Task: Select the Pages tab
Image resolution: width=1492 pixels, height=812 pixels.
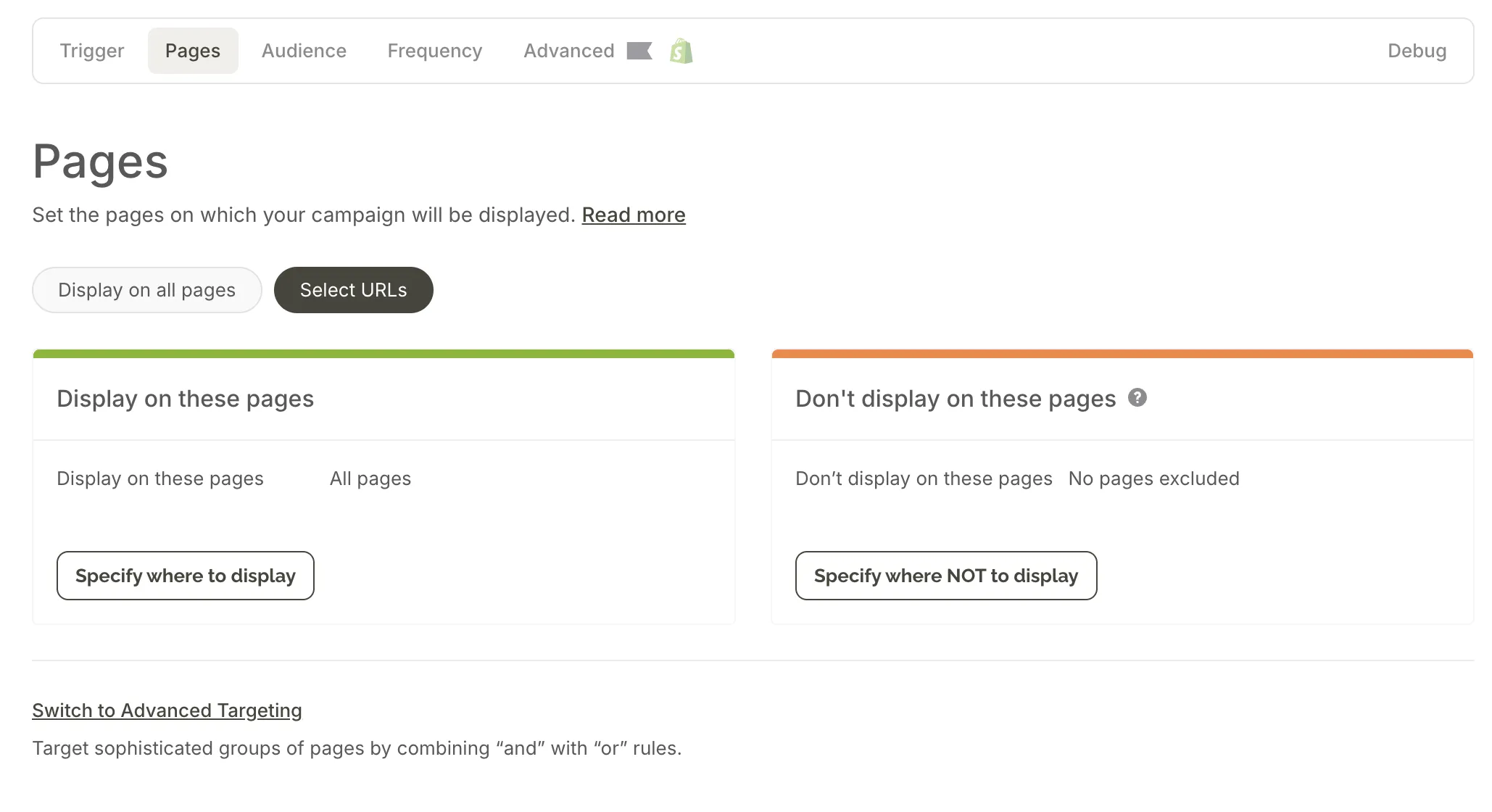Action: pyautogui.click(x=193, y=51)
